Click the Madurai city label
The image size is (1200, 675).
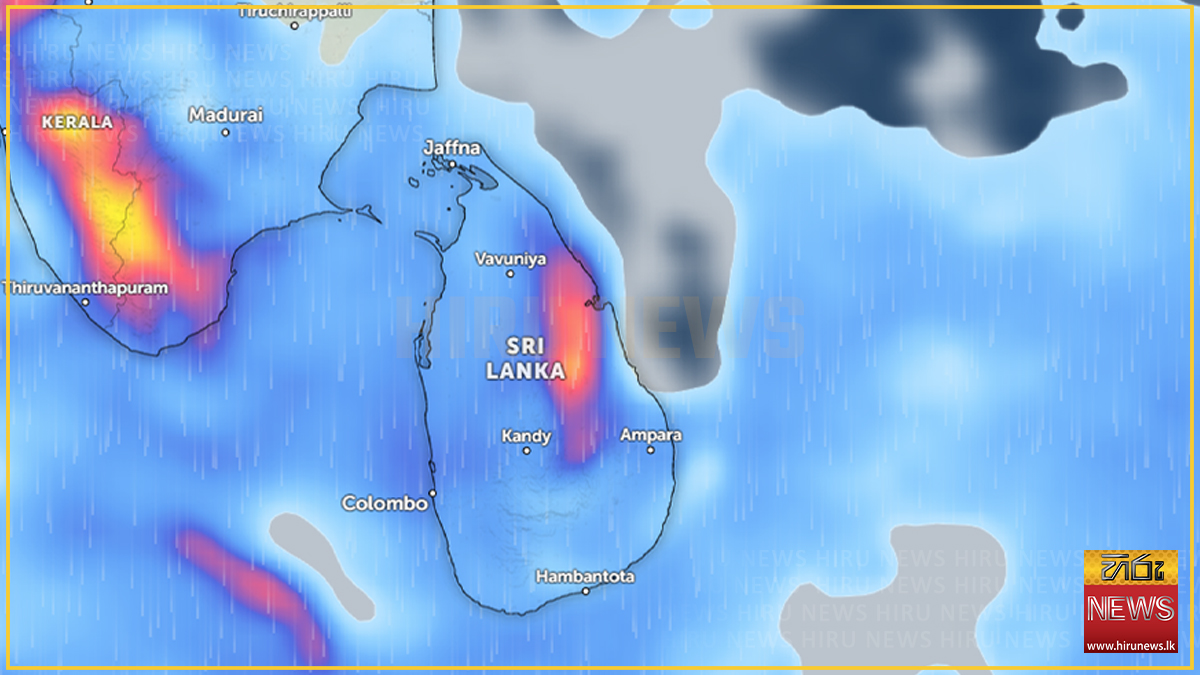point(226,115)
